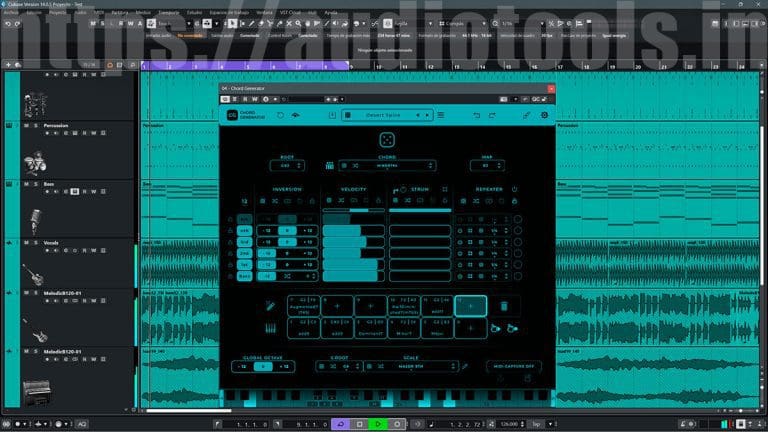Open the Root note selector
Screen dimensions: 768x432
(x=287, y=166)
